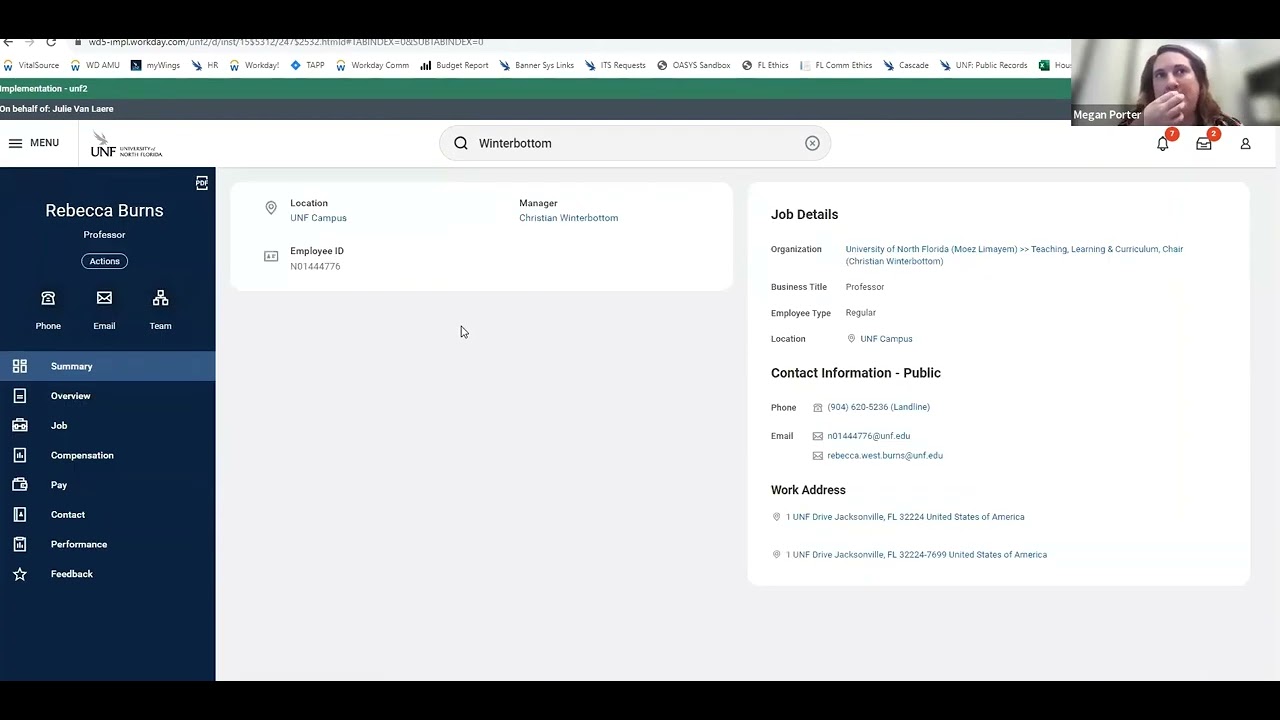Click the Megan Porter webcam thumbnail

pos(1175,82)
